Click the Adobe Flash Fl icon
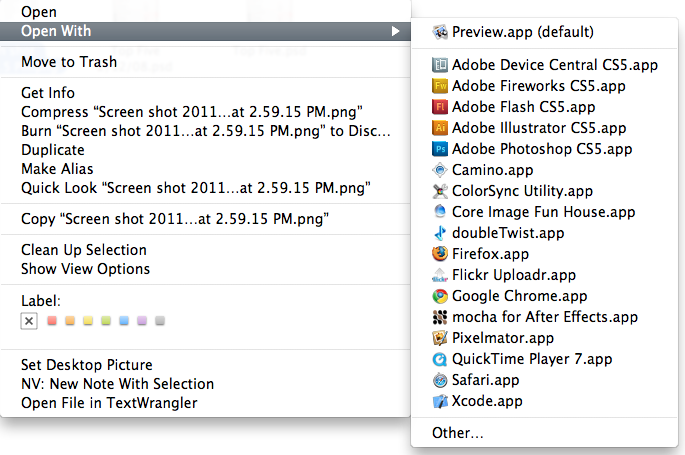Image resolution: width=685 pixels, height=455 pixels. 440,107
